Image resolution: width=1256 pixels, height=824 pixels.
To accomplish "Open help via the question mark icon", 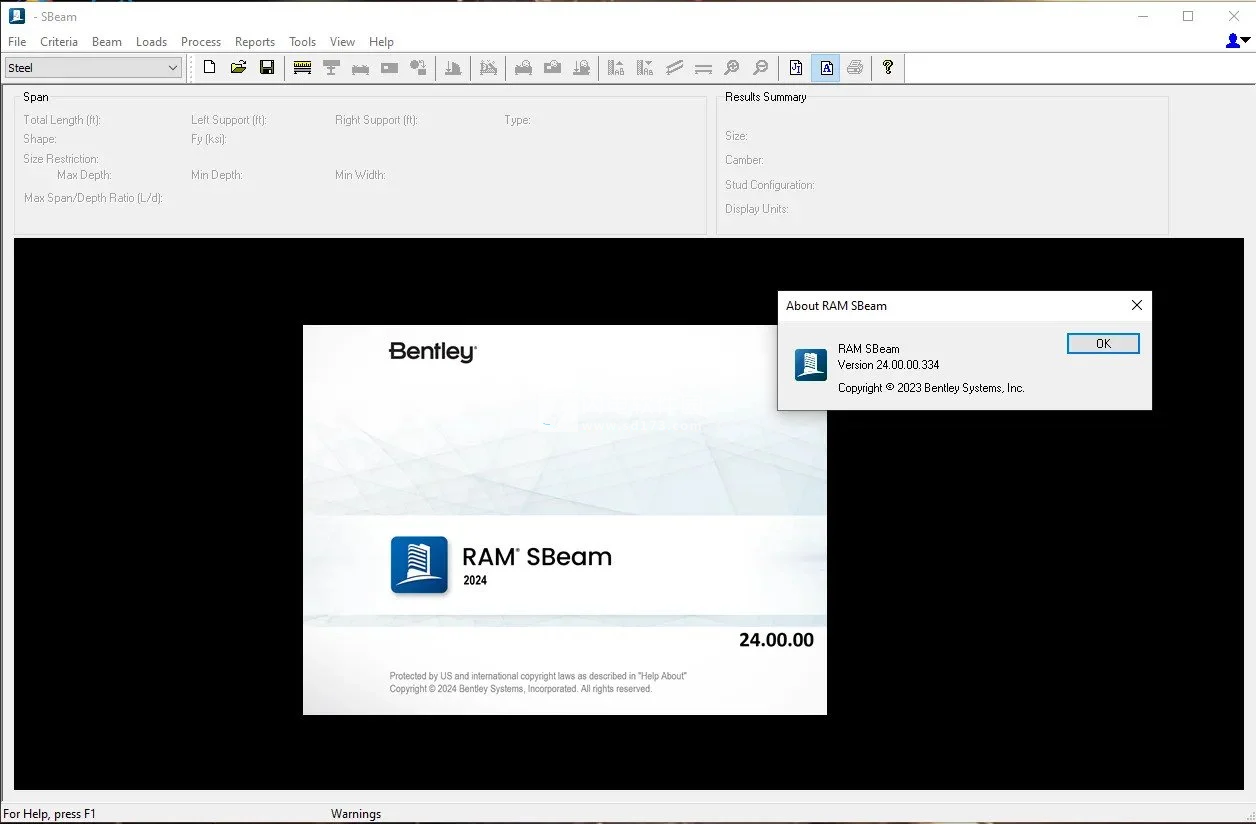I will click(887, 67).
